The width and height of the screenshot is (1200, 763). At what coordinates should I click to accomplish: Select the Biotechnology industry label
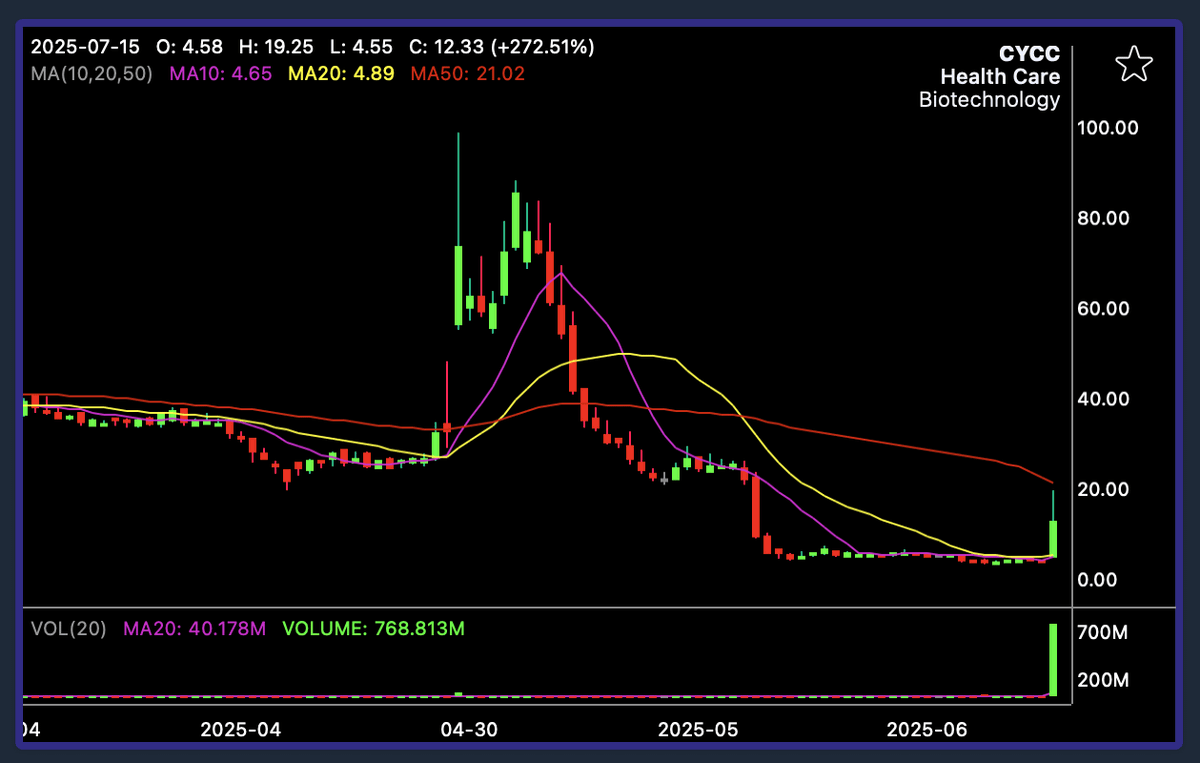(989, 100)
